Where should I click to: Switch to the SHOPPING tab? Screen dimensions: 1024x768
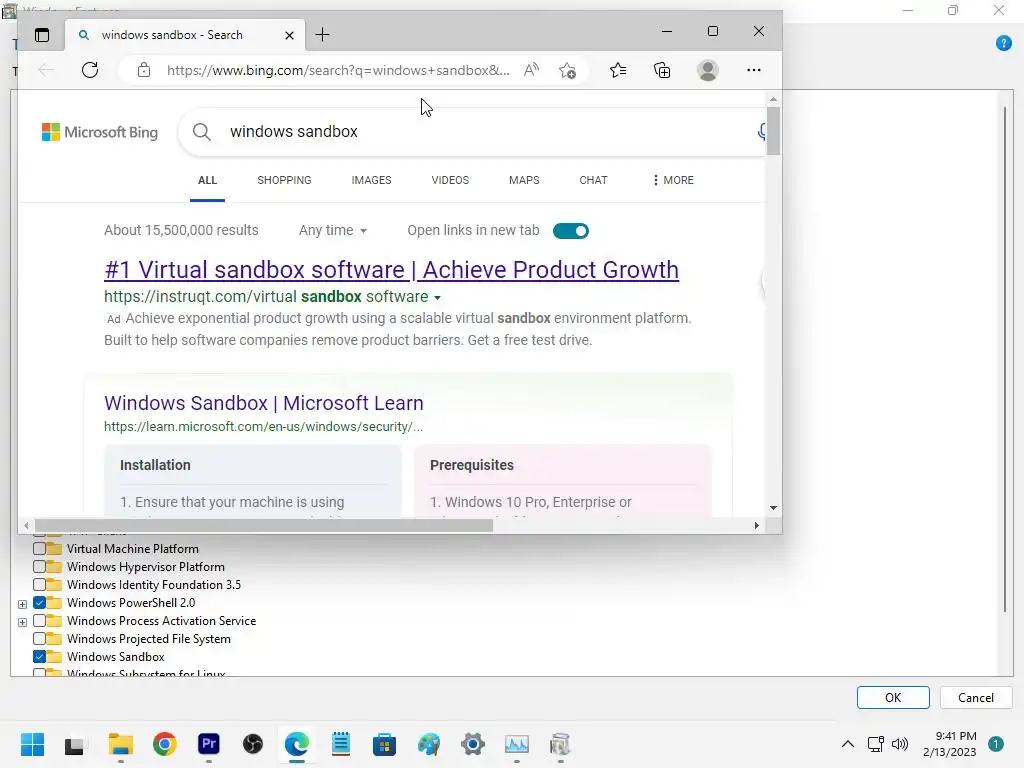pyautogui.click(x=284, y=180)
